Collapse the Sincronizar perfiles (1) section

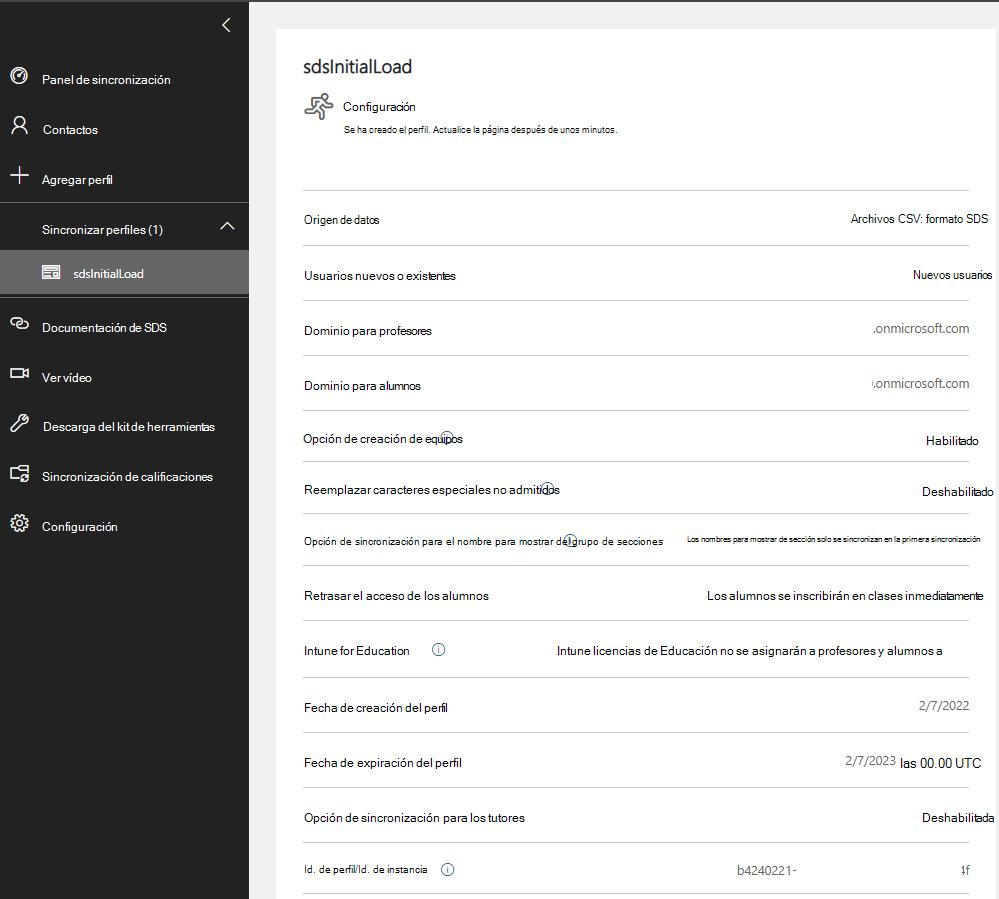point(227,227)
